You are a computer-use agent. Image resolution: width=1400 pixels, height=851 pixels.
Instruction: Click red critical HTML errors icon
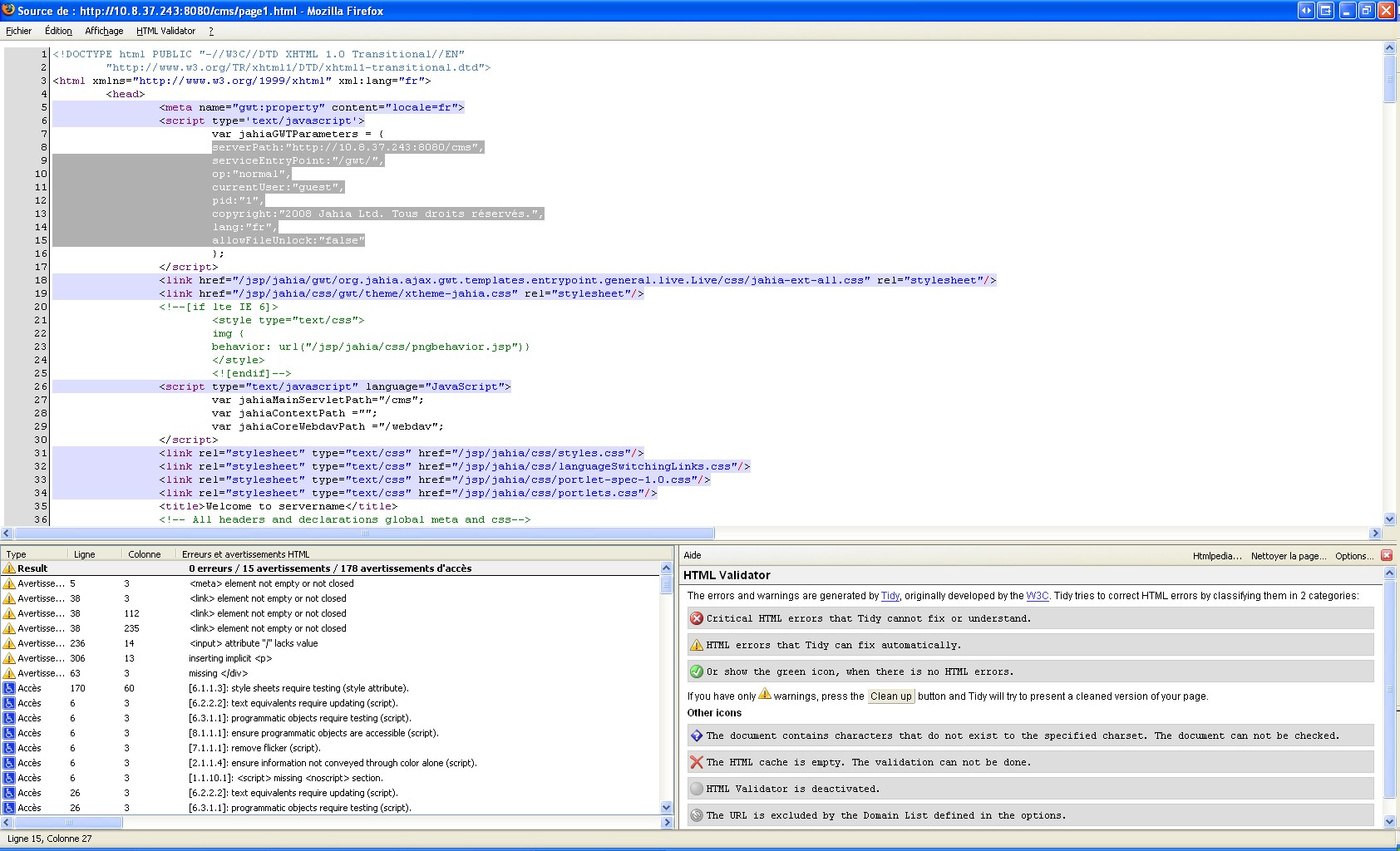pos(697,618)
